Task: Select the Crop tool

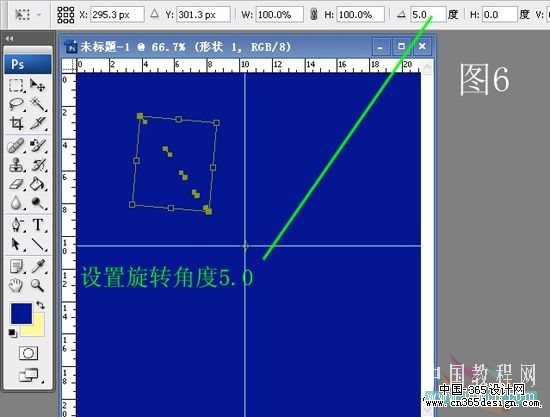Action: (16, 123)
